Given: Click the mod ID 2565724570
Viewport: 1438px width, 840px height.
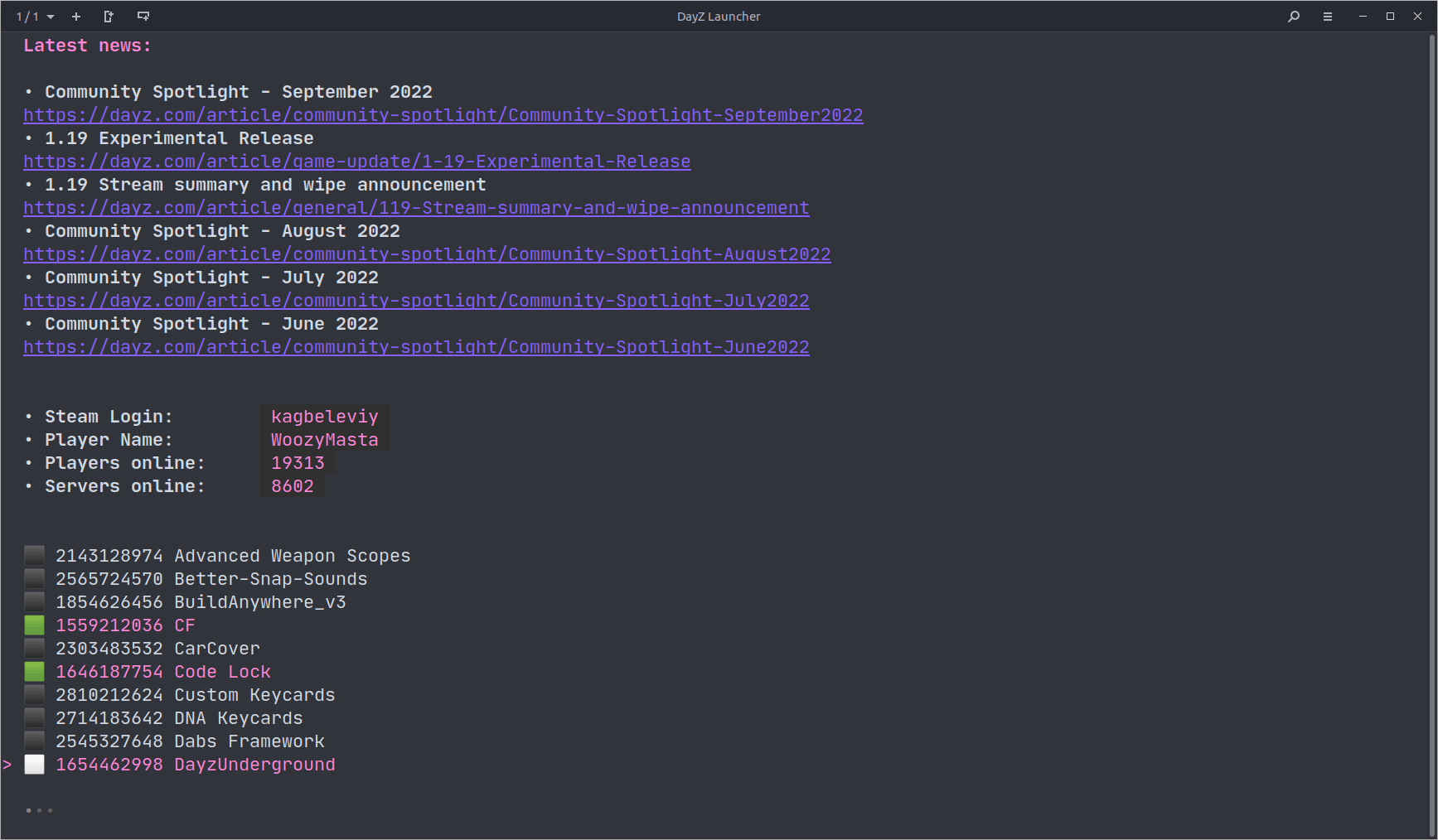Looking at the screenshot, I should [109, 579].
